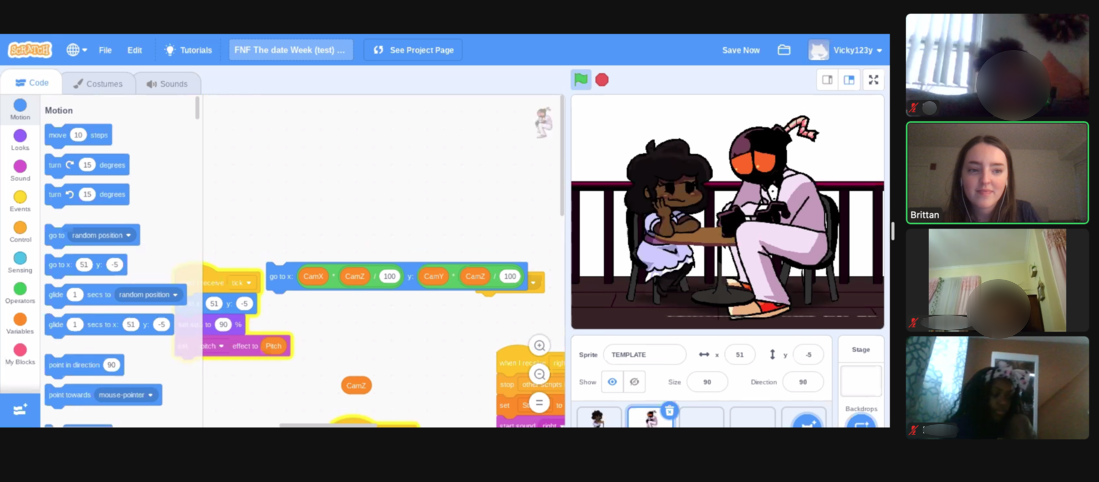Viewport: 1099px width, 482px height.
Task: Click the green flag to run
Action: click(x=581, y=80)
